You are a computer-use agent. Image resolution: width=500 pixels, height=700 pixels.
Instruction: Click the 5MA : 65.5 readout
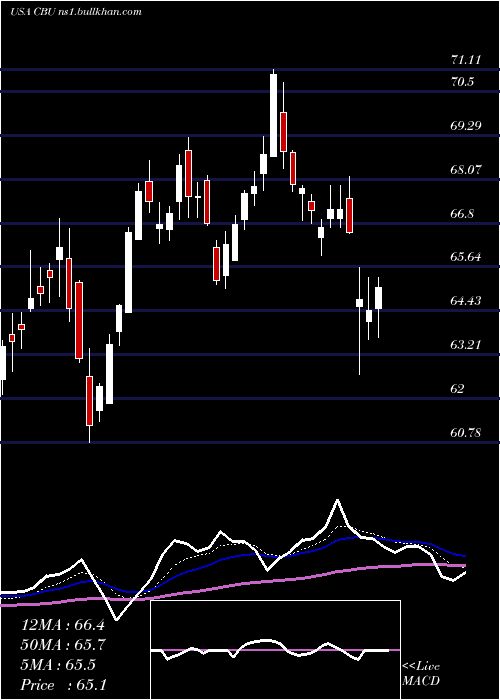pos(58,665)
